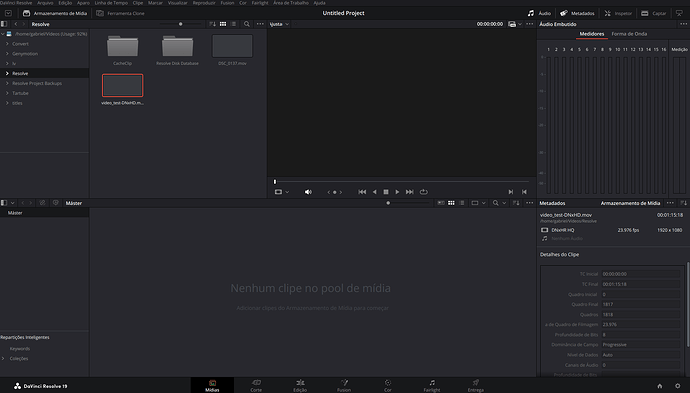The image size is (690, 393).
Task: Open the Fusion page icon
Action: pyautogui.click(x=344, y=385)
